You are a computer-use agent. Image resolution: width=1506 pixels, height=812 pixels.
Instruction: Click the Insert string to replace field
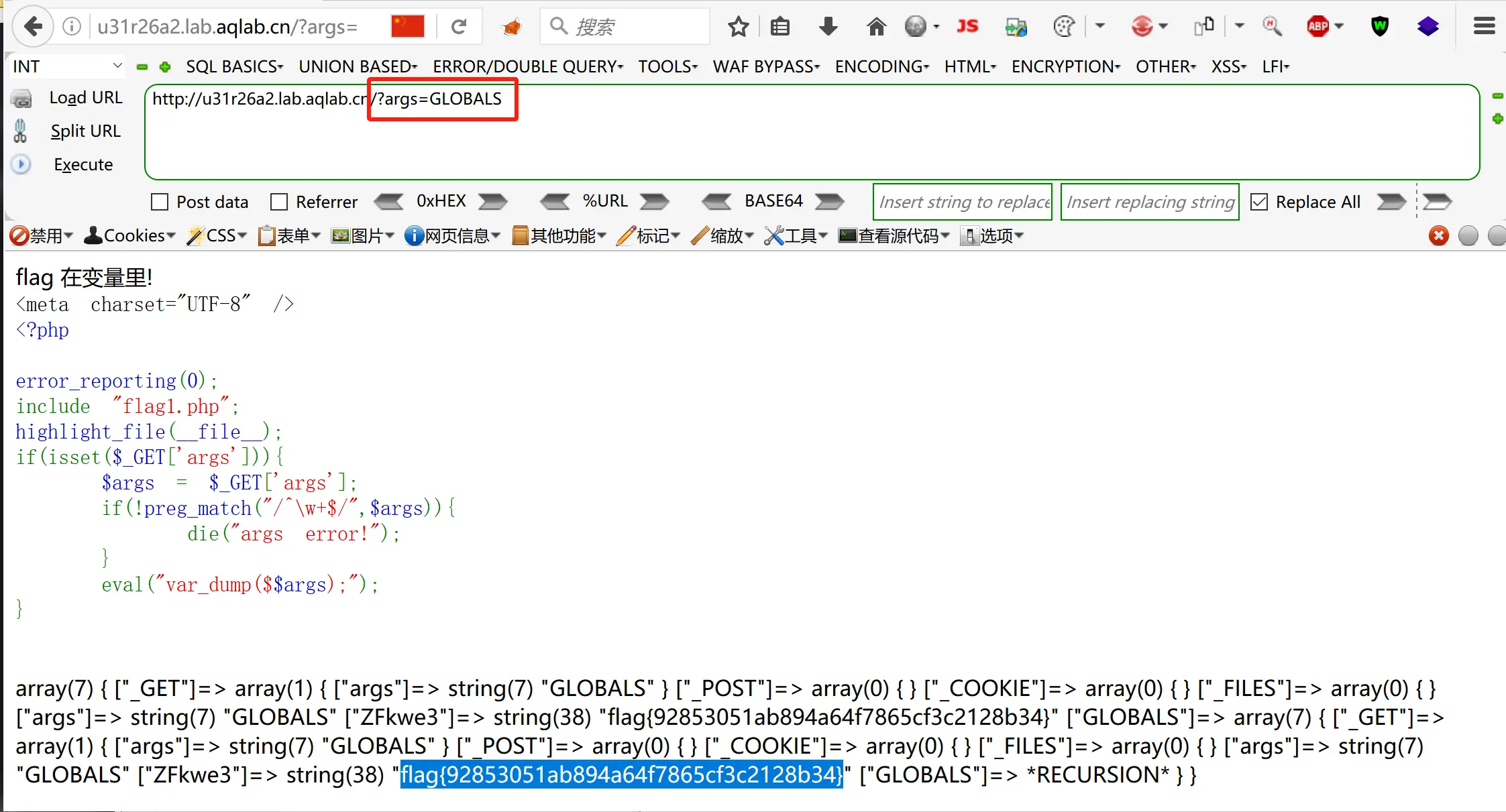(963, 202)
